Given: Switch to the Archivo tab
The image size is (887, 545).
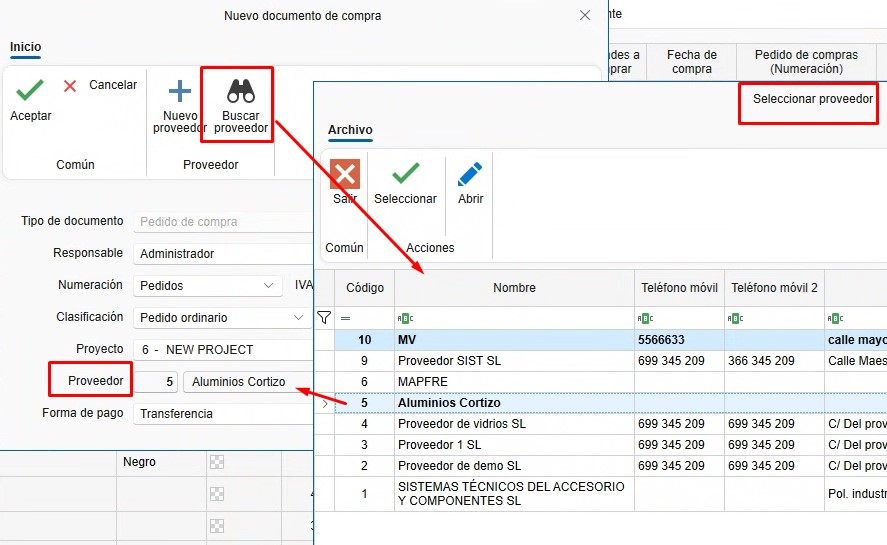Looking at the screenshot, I should [350, 130].
